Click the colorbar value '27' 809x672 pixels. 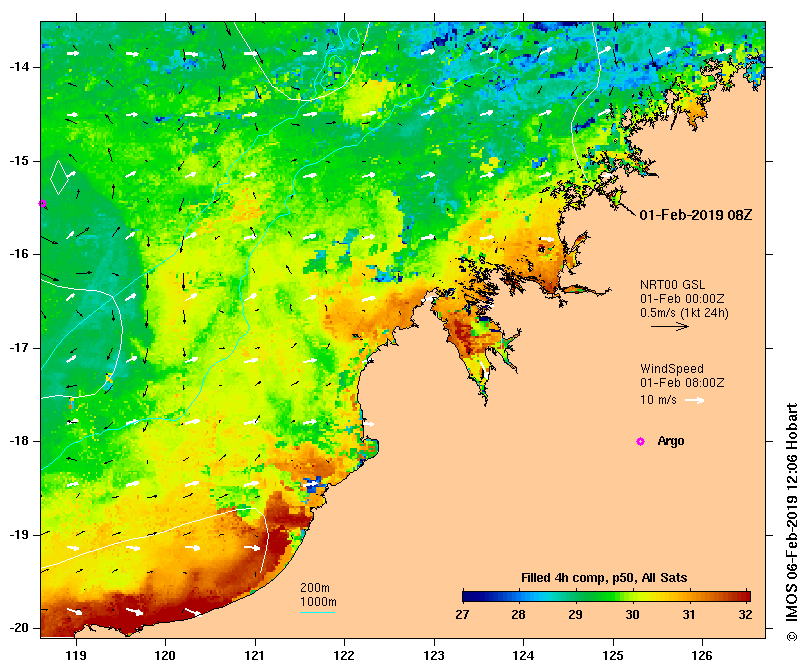(462, 615)
